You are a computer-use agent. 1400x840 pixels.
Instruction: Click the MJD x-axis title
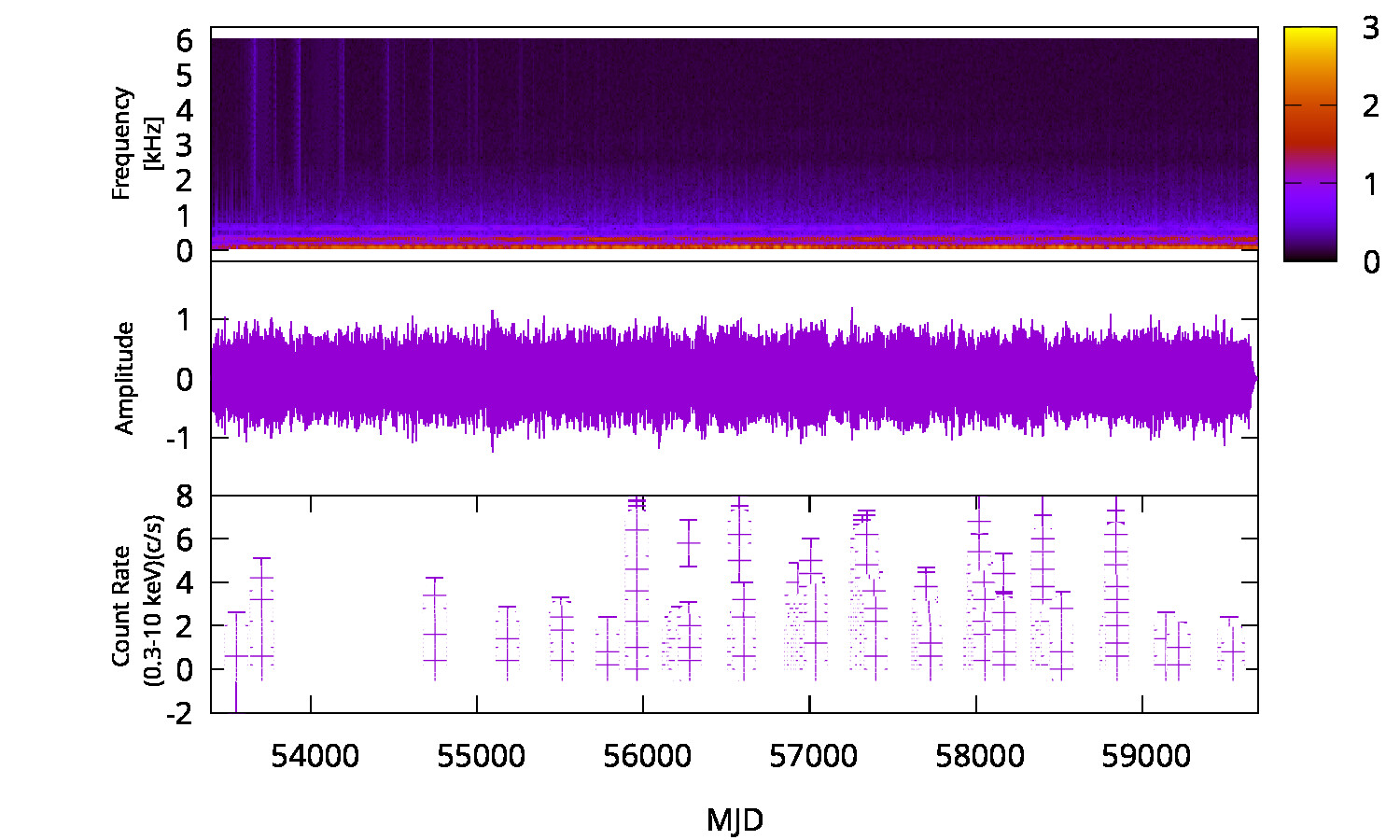[x=735, y=820]
